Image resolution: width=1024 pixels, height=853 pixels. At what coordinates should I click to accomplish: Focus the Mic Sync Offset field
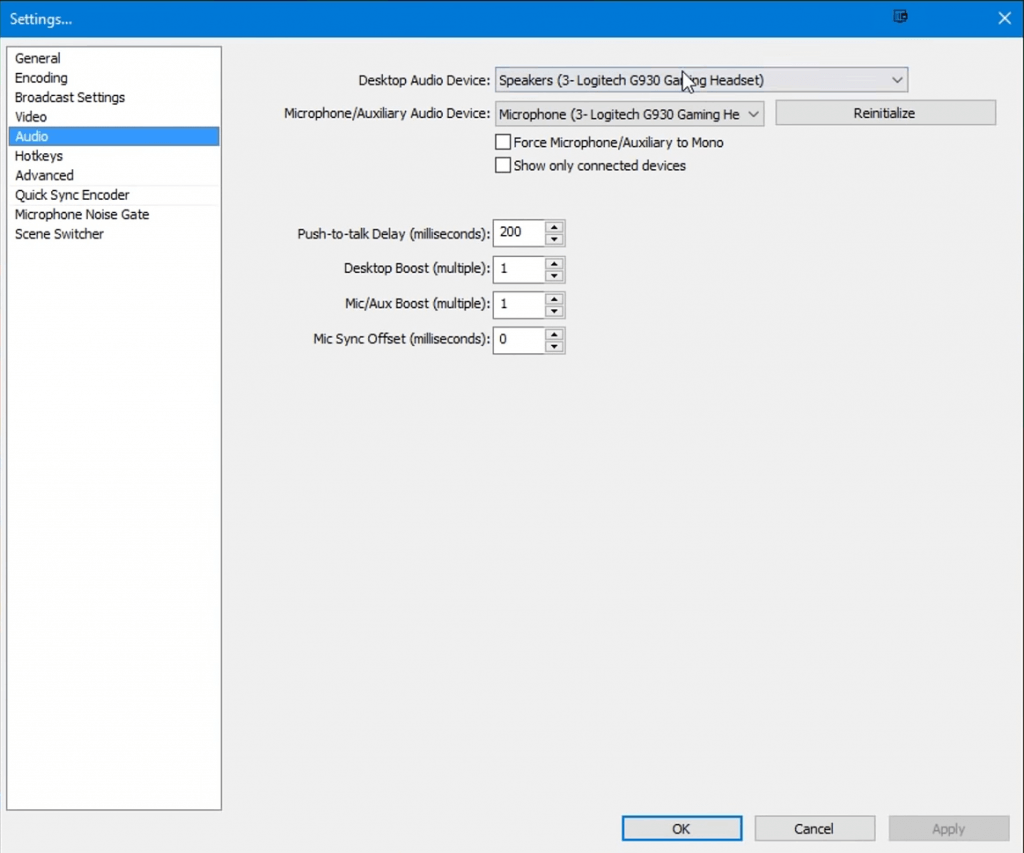coord(519,340)
